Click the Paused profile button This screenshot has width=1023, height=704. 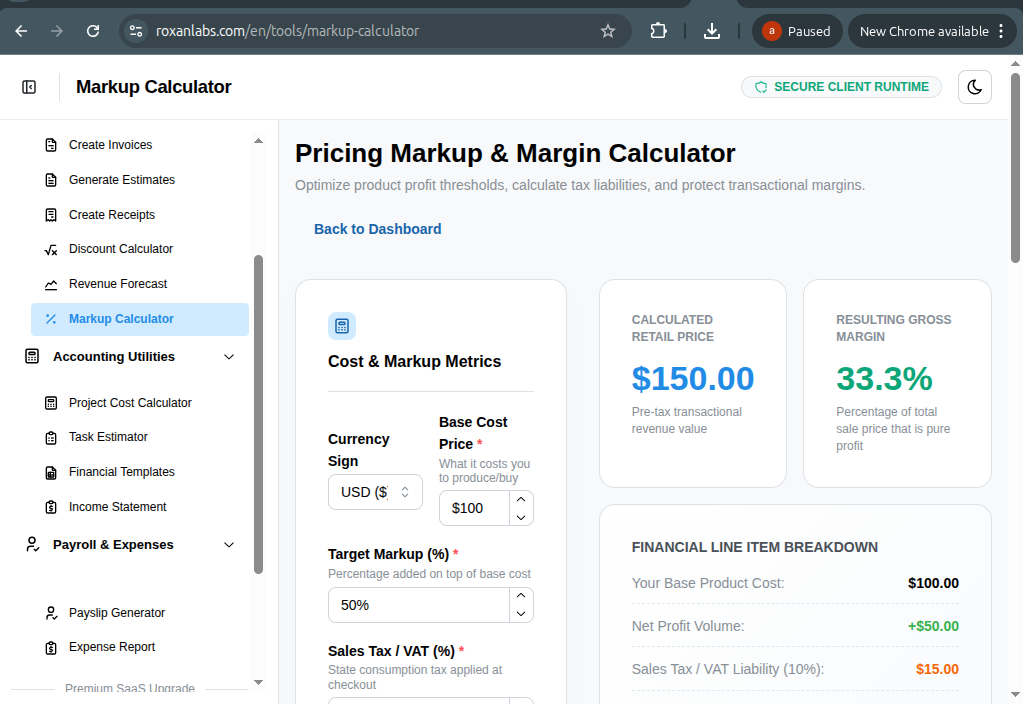pyautogui.click(x=797, y=31)
